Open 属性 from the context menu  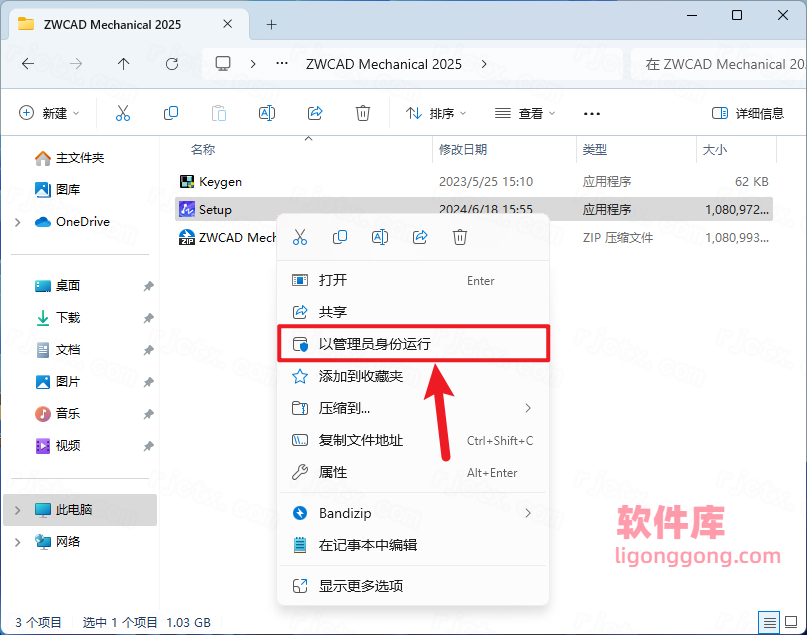413,472
